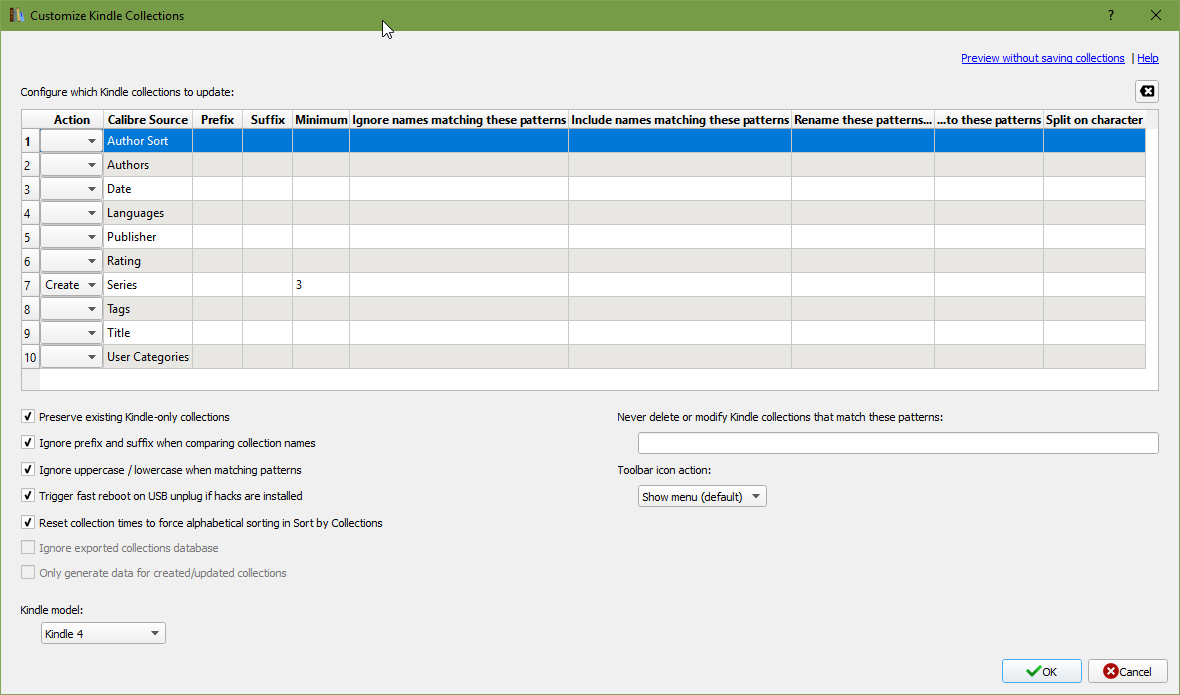
Task: Click the Calibre Source column header
Action: pos(148,120)
